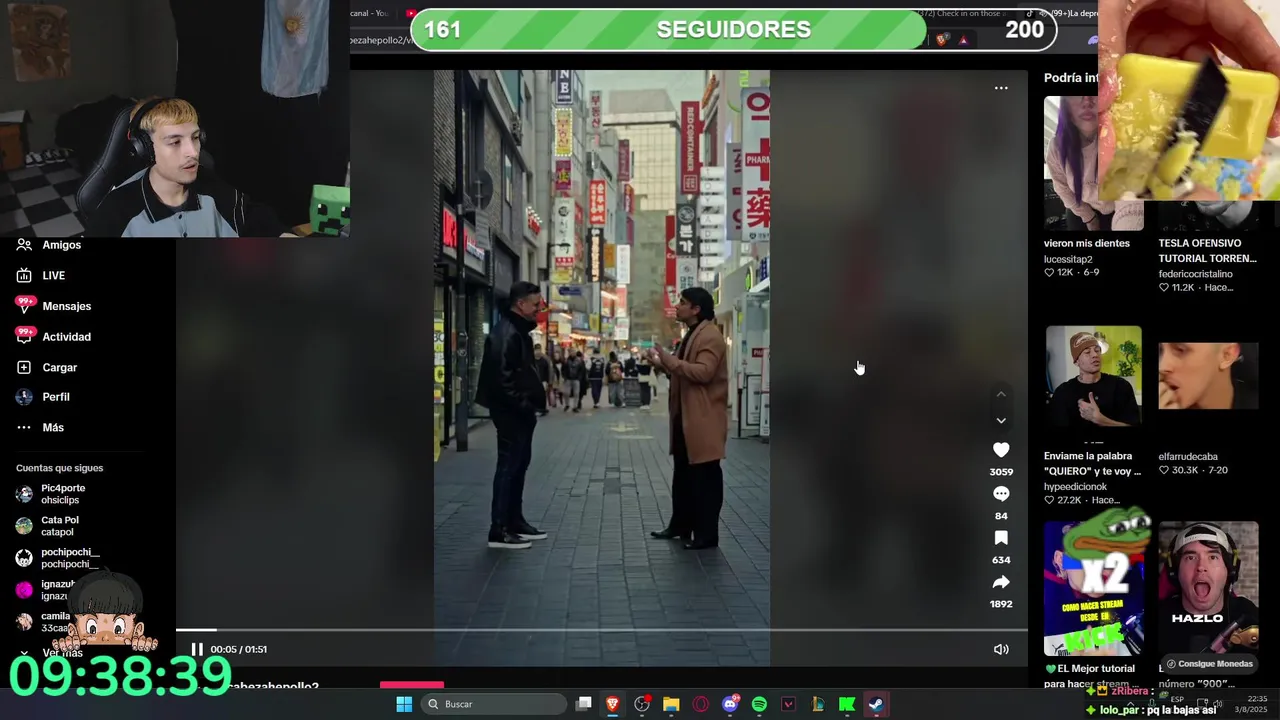Click the Consigue Monedas button
The image size is (1280, 720).
[1208, 664]
